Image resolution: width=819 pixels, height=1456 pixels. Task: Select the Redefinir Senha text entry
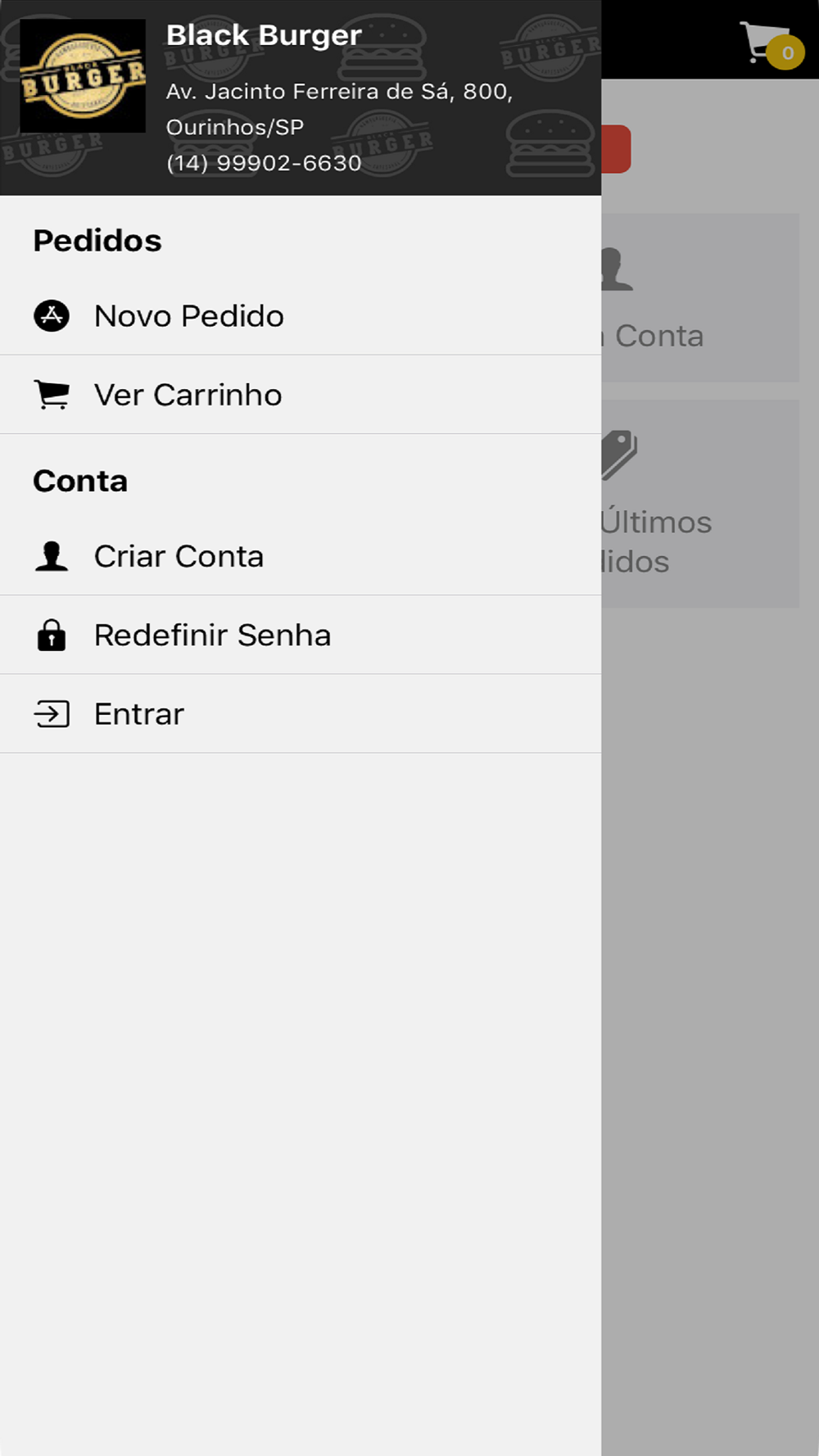[213, 635]
